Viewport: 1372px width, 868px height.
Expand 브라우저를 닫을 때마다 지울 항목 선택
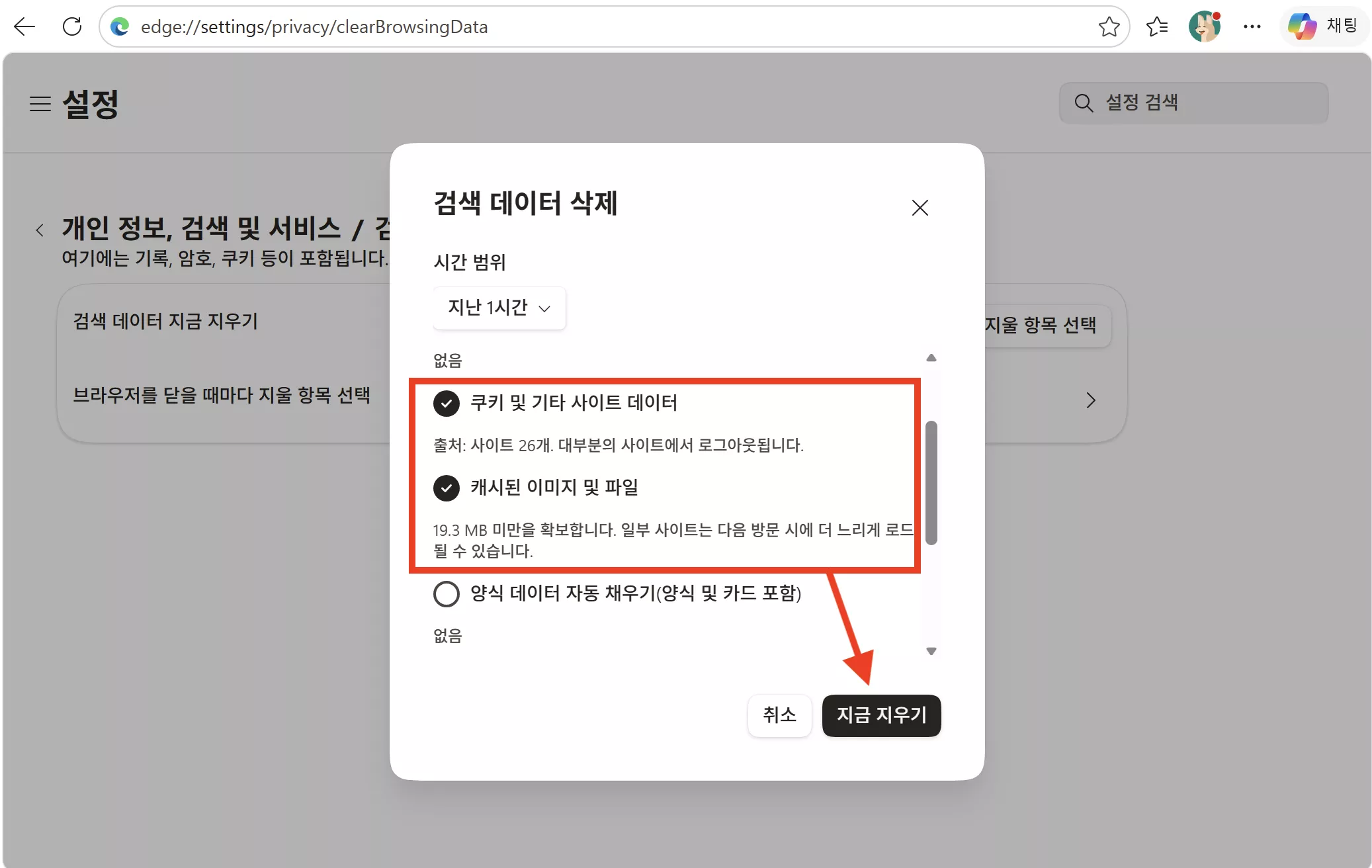(1090, 400)
